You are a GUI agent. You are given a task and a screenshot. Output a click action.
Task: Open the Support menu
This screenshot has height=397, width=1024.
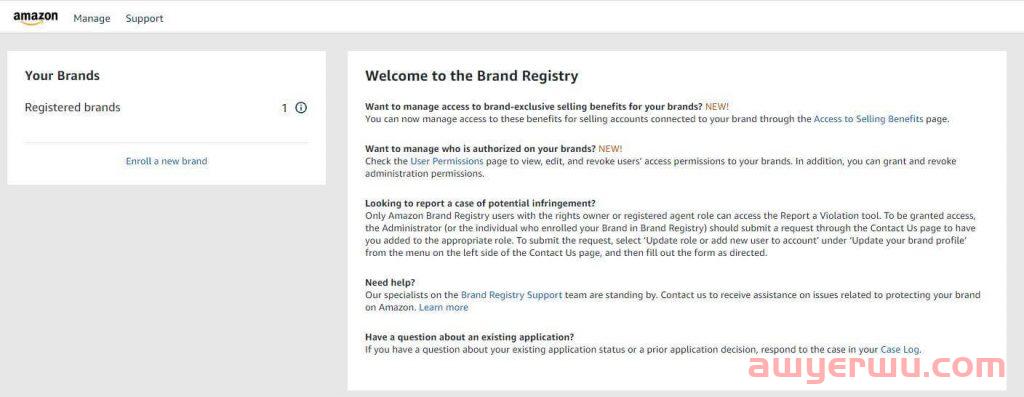[144, 18]
